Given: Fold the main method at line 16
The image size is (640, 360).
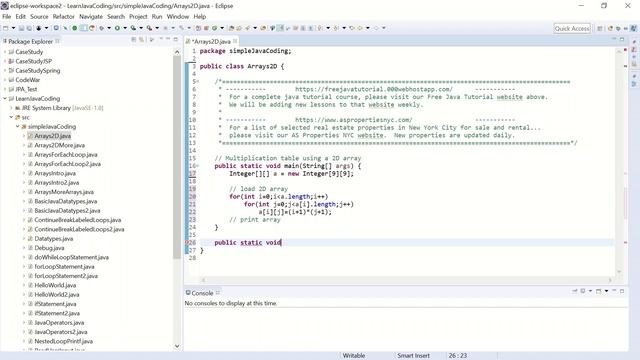Looking at the screenshot, I should [x=198, y=166].
